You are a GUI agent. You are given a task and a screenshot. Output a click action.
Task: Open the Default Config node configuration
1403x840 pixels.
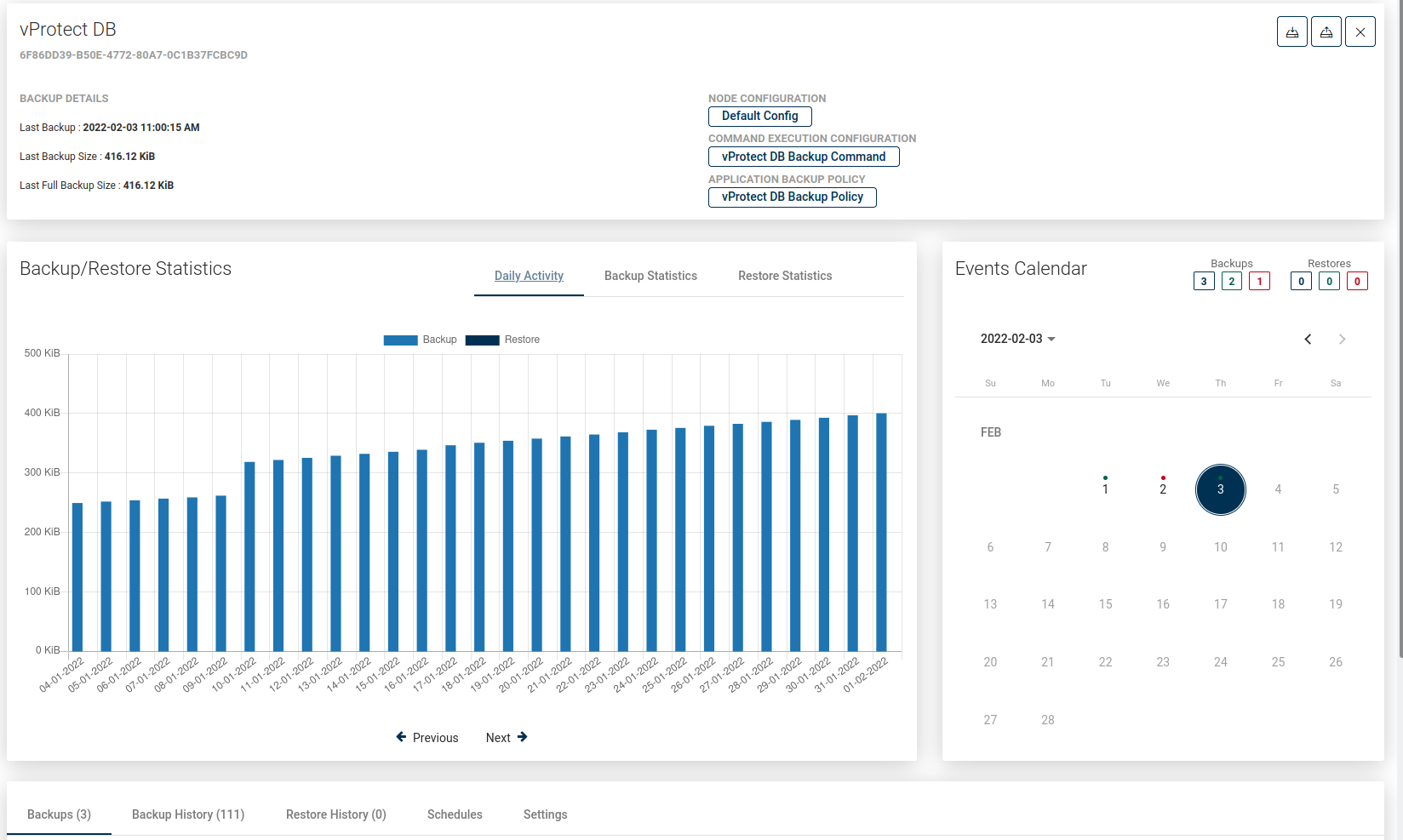(x=759, y=117)
